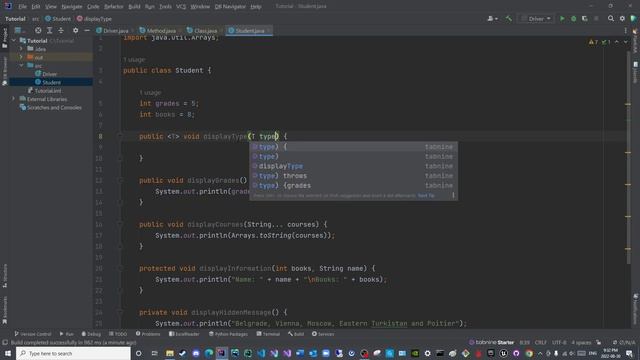Viewport: 640px width, 360px height.
Task: Open the DB Navigator menu
Action: coord(230,7)
